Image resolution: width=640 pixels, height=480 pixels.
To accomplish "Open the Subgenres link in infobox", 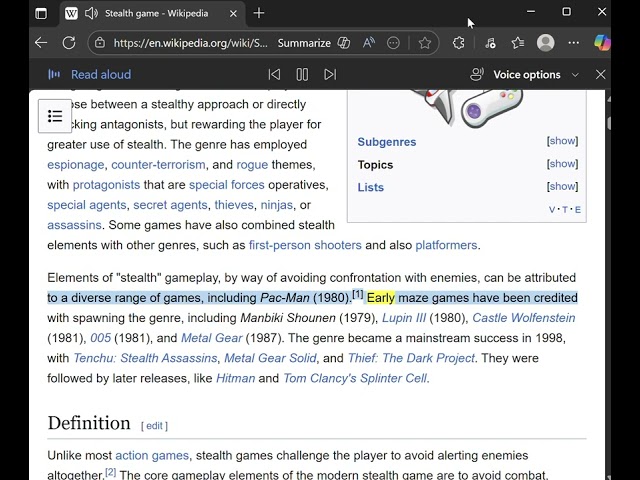I will click(387, 142).
